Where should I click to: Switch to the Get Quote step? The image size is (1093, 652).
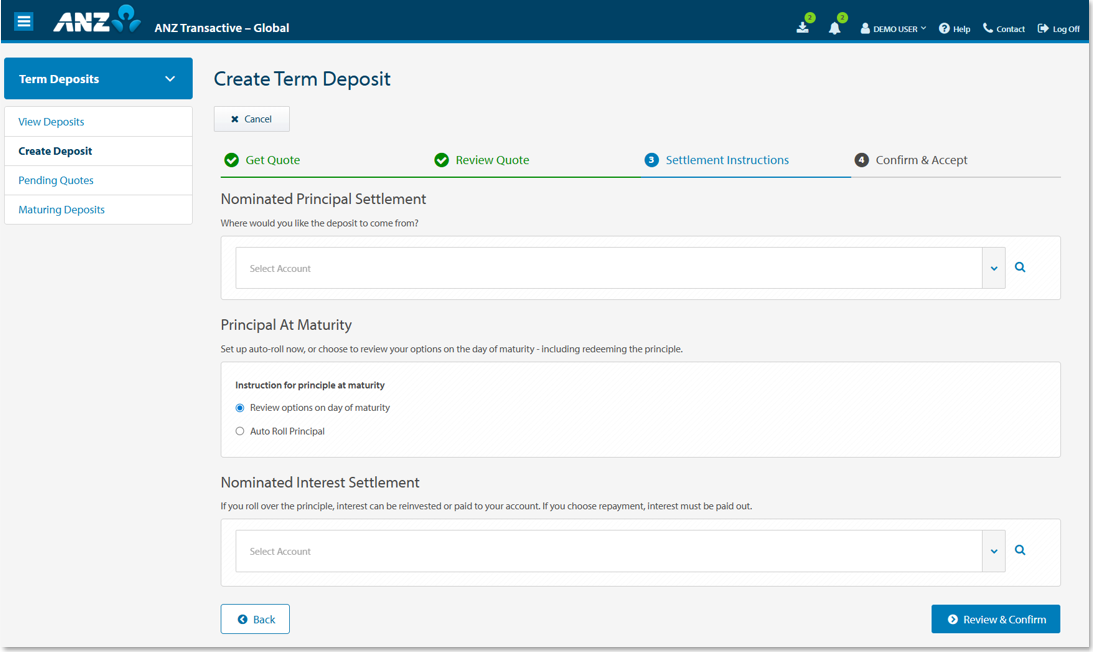coord(261,159)
